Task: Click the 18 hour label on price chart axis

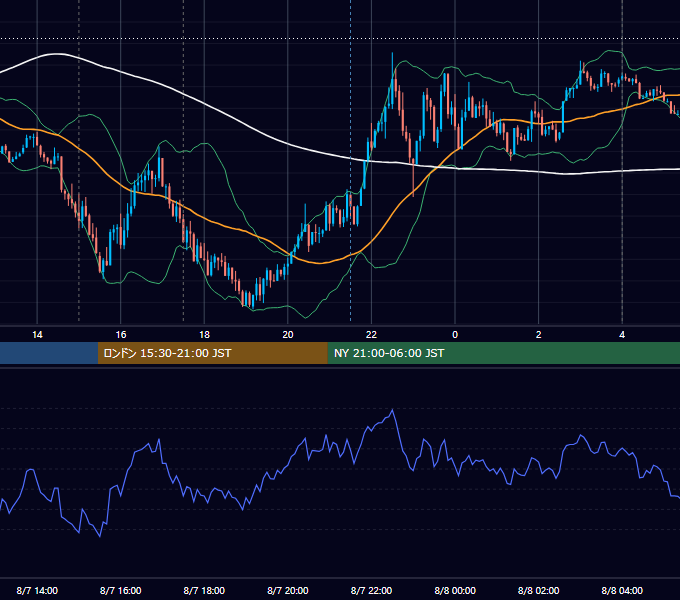Action: tap(204, 335)
